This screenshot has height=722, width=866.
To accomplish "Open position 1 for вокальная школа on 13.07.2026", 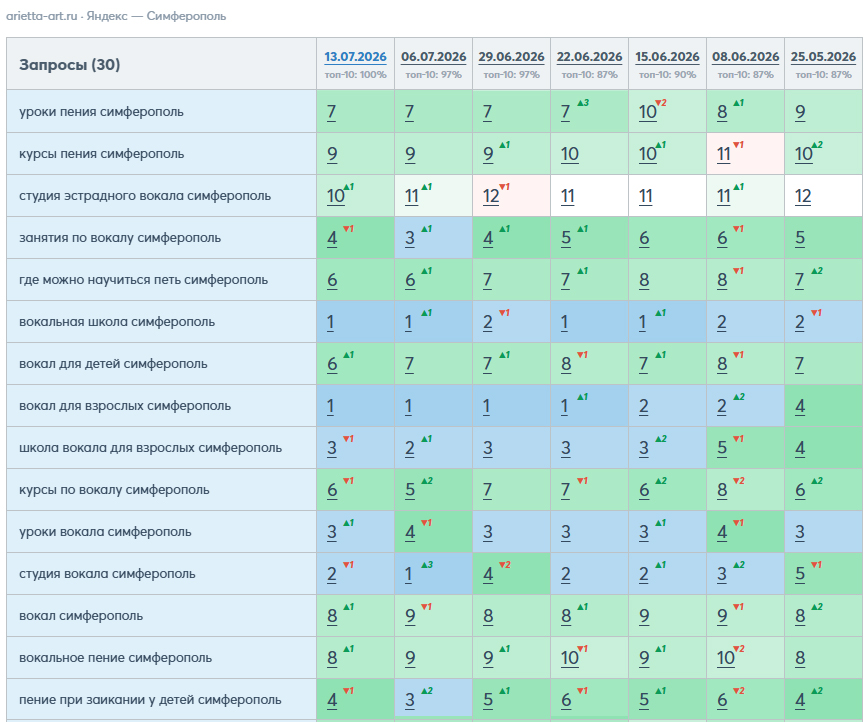I will pos(330,322).
